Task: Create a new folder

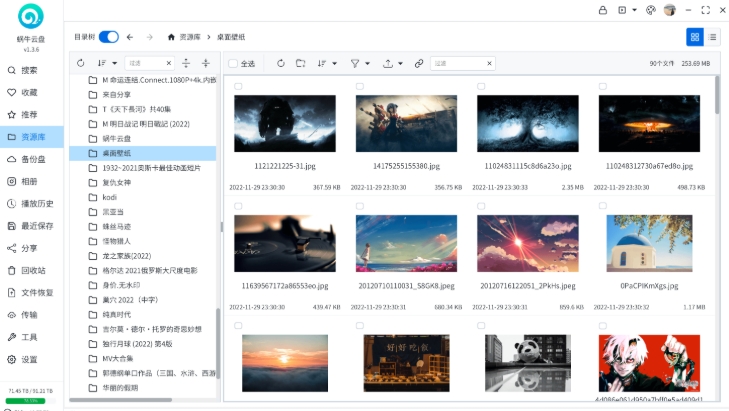Action: (300, 63)
